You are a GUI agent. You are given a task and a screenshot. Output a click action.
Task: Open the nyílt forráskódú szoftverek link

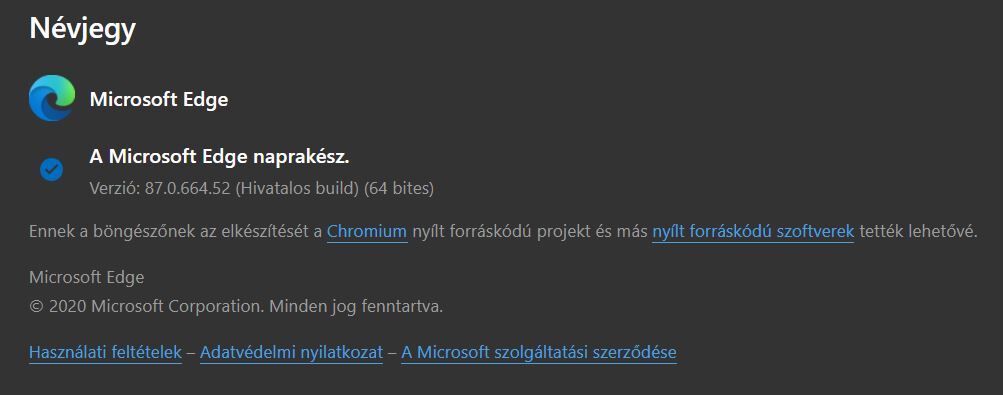(753, 231)
